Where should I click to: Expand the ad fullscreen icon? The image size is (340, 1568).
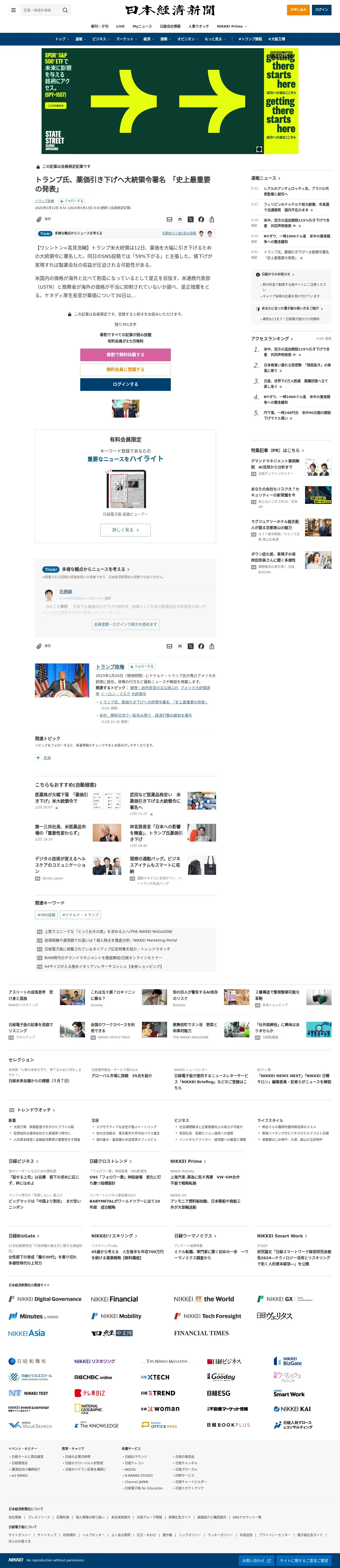259,149
